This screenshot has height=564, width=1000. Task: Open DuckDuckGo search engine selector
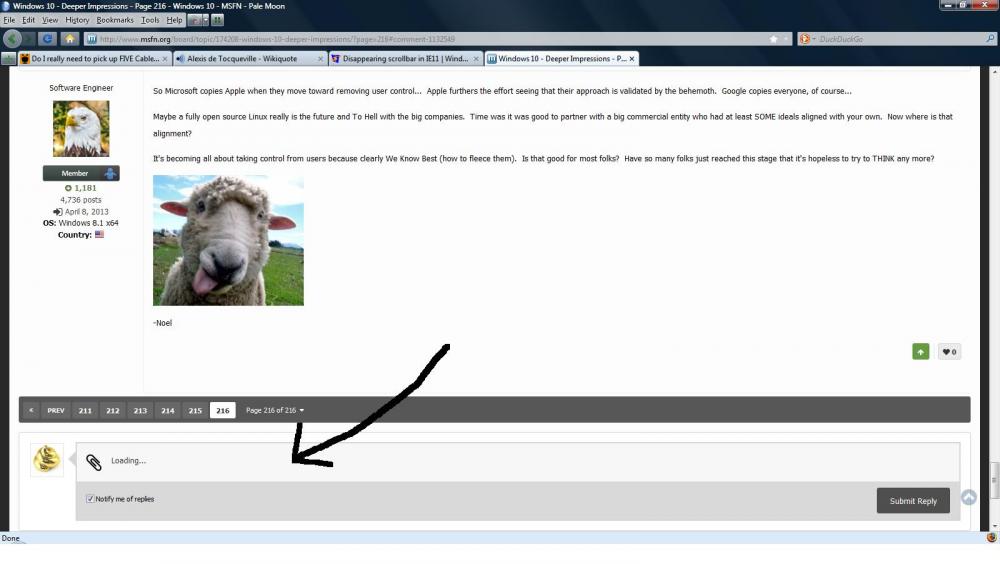(x=807, y=39)
